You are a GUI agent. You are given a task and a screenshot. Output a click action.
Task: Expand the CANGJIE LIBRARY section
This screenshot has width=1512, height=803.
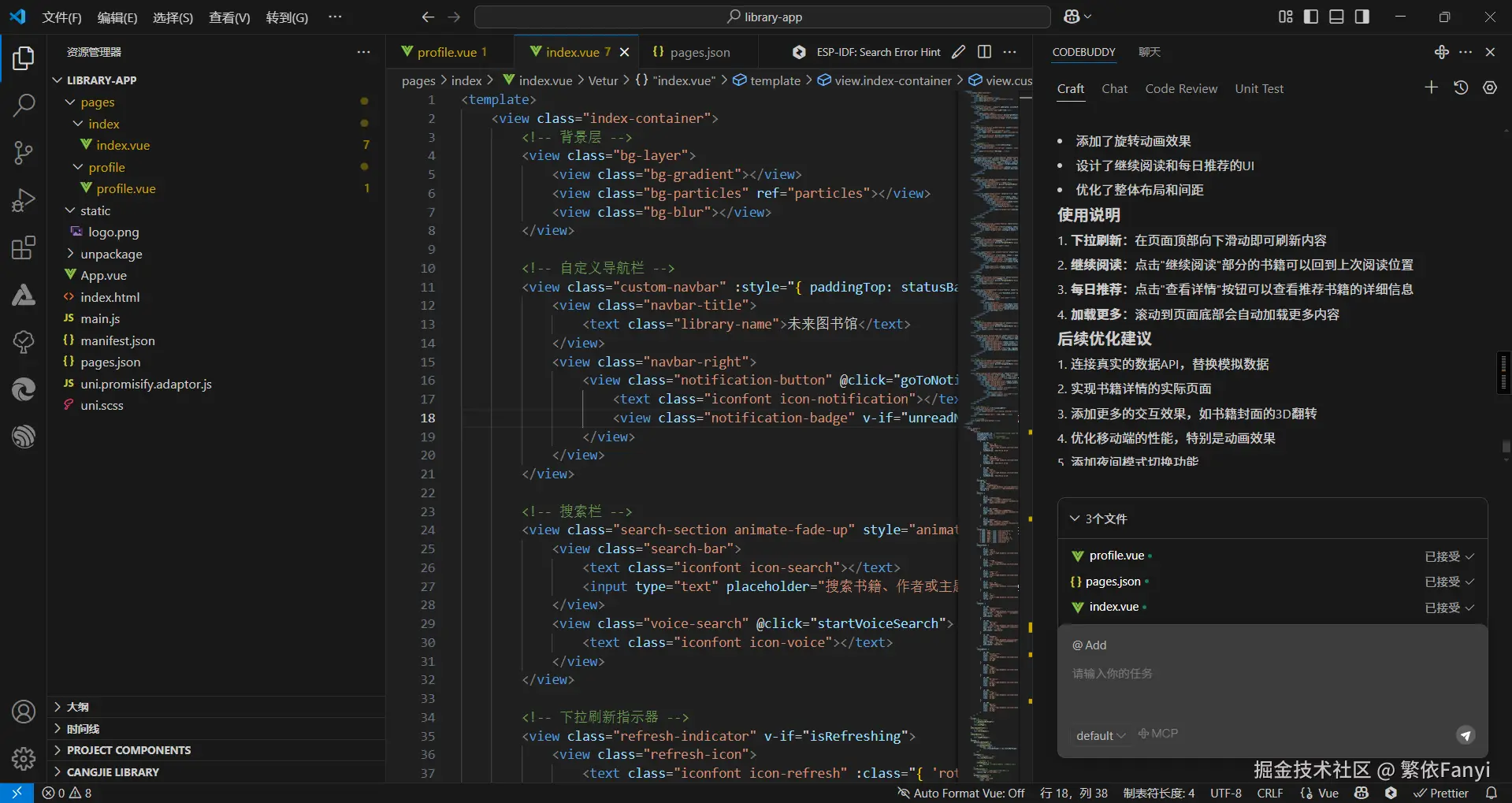(216, 772)
